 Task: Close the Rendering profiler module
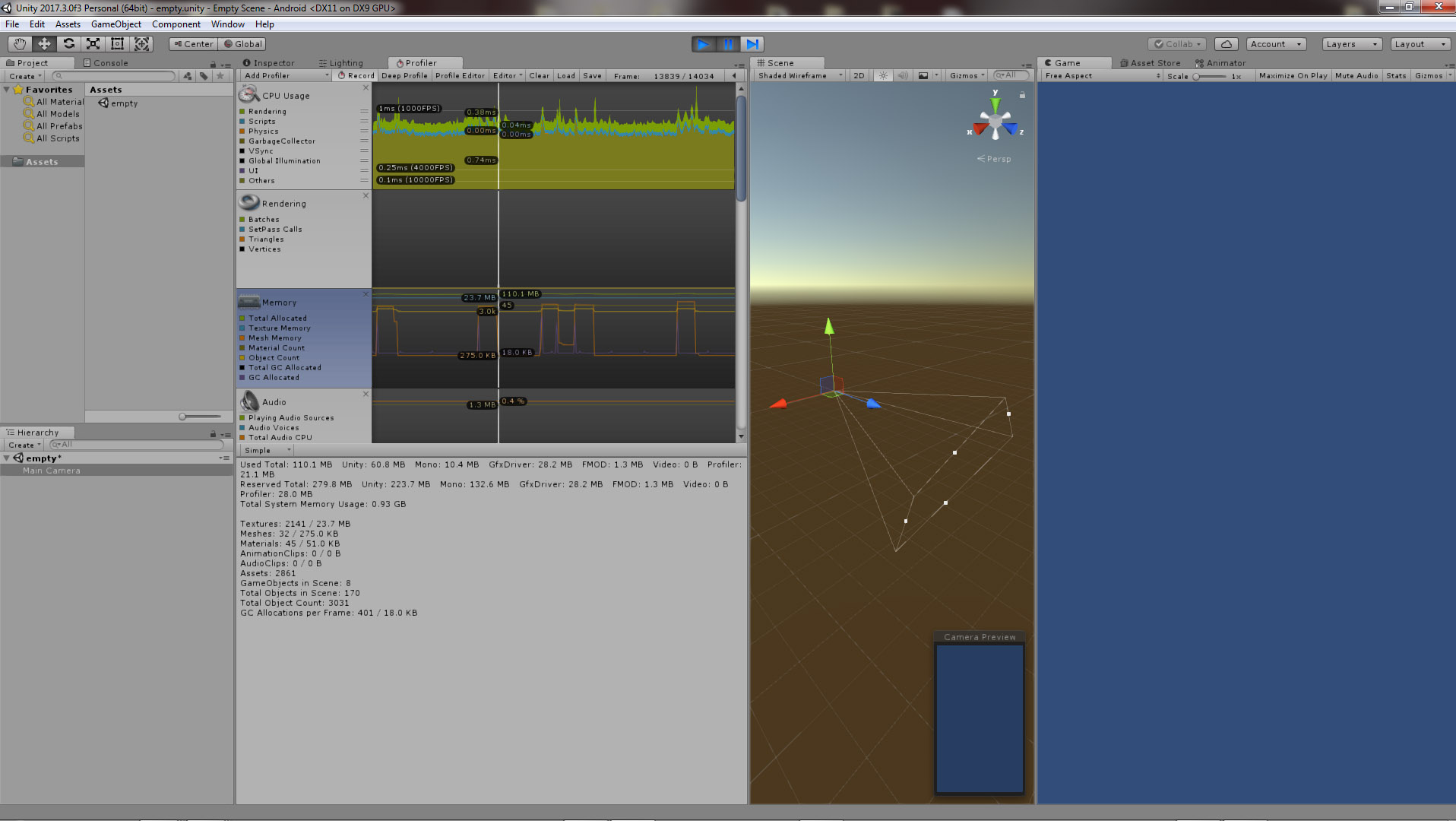(x=366, y=195)
